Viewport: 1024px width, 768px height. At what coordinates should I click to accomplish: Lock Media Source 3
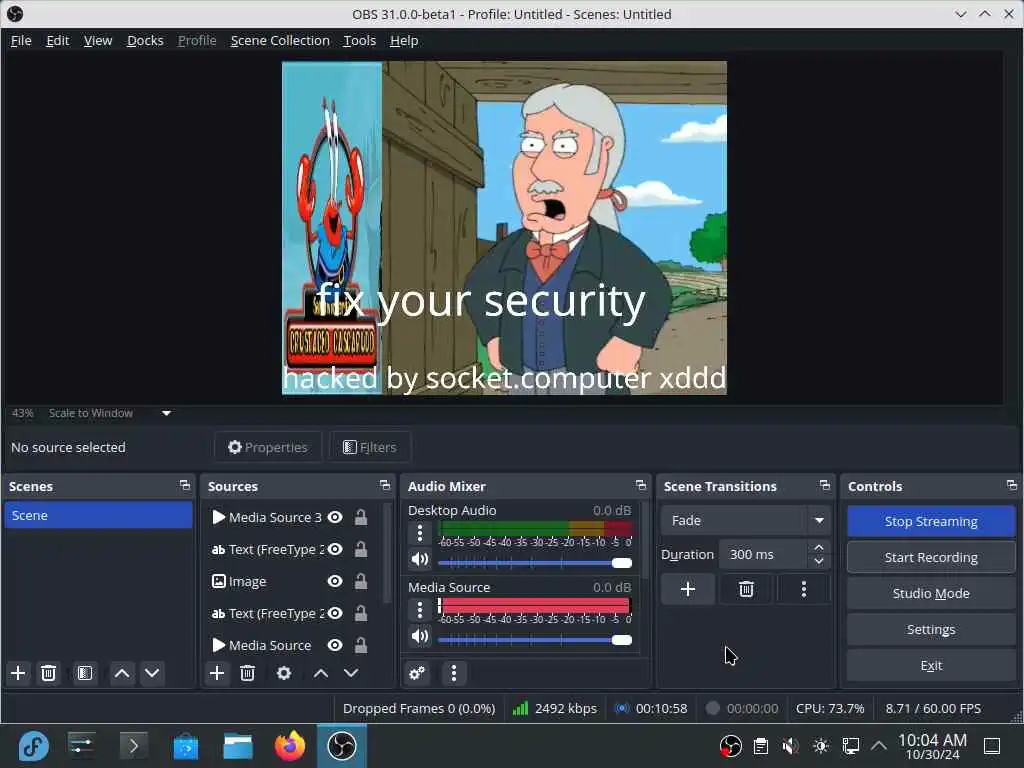[x=360, y=517]
